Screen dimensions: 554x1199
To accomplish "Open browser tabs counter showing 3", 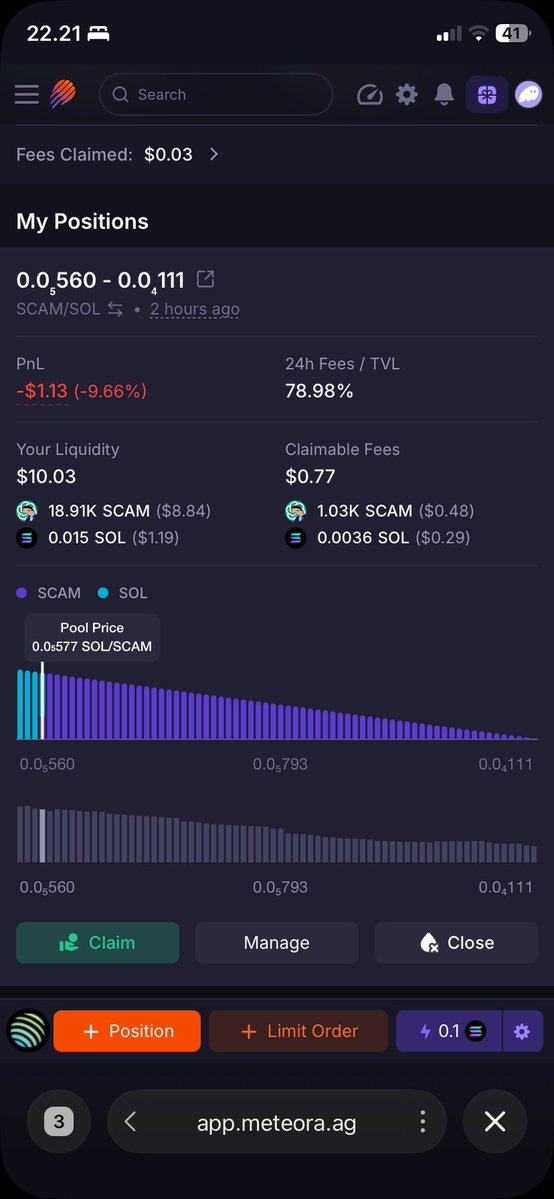I will [x=59, y=1122].
